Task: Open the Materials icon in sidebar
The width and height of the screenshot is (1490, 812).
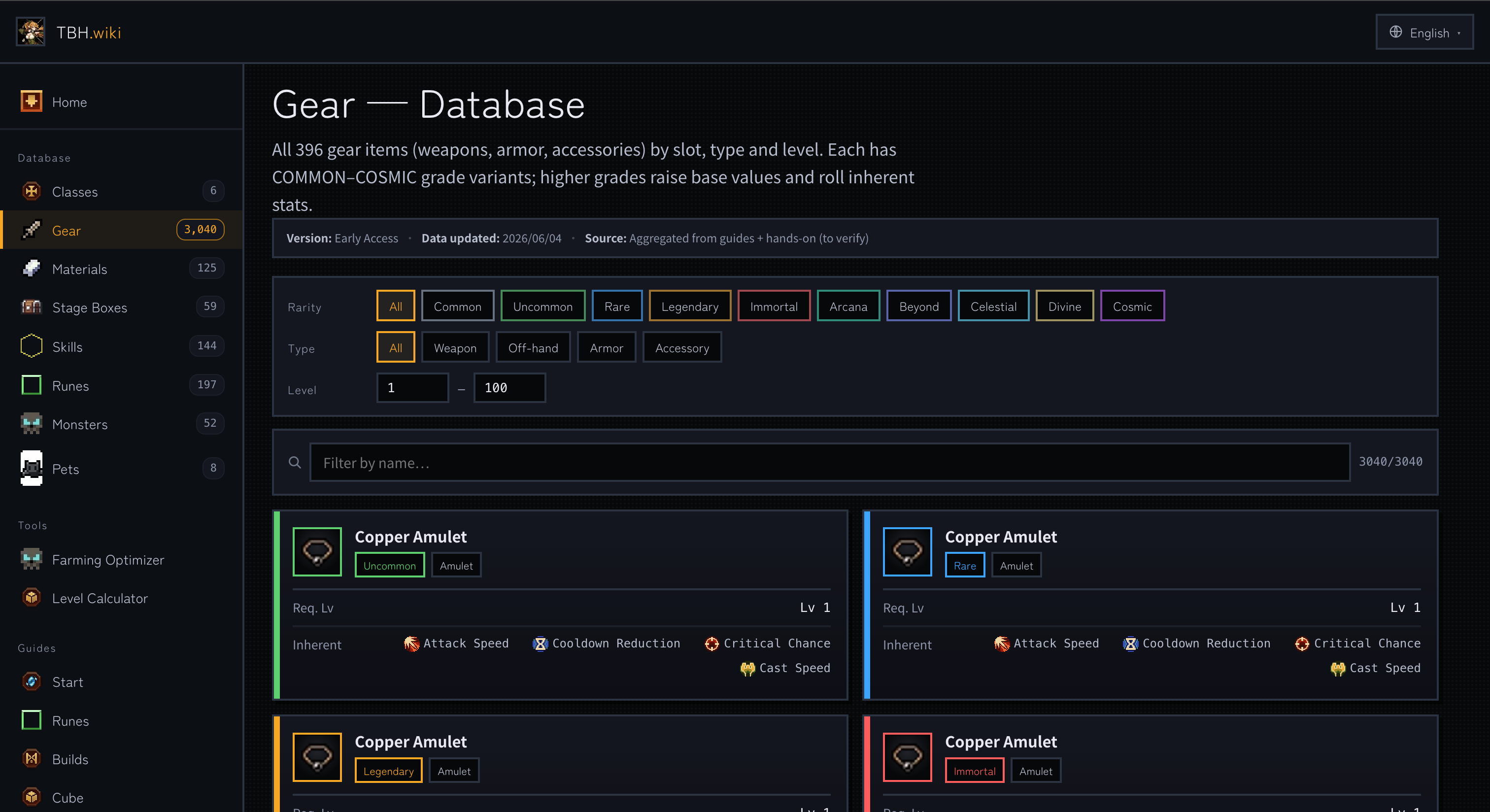Action: 31,269
